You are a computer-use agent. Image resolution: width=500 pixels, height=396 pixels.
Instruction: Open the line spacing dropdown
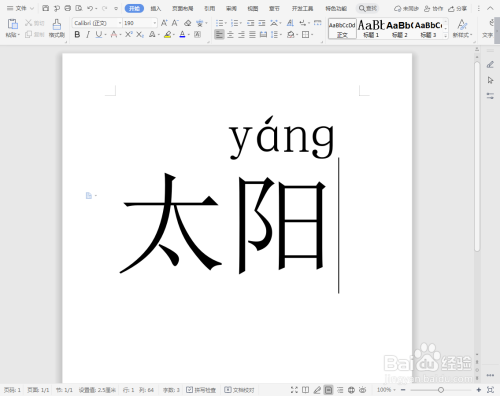(x=281, y=34)
